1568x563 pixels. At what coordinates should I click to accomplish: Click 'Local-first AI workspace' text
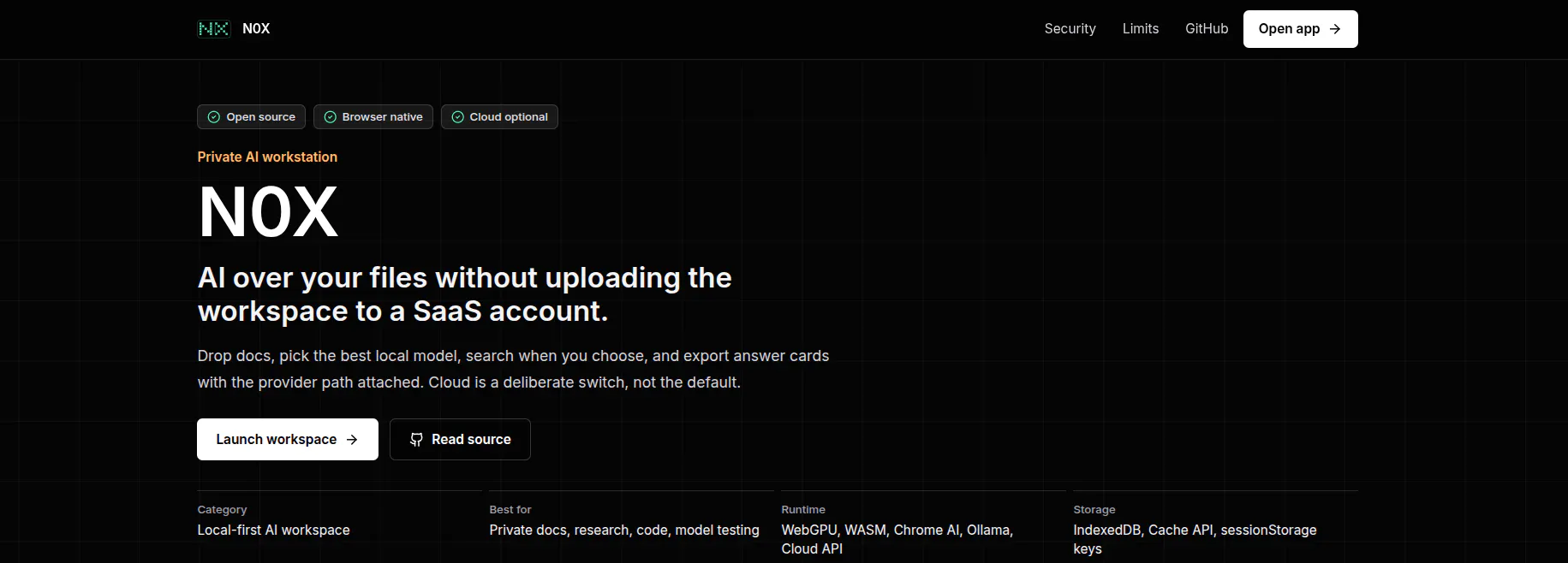[x=273, y=530]
